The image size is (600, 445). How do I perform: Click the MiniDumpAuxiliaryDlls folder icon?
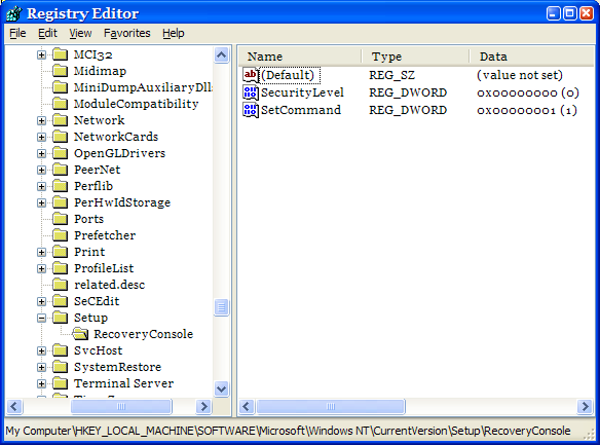(x=60, y=87)
